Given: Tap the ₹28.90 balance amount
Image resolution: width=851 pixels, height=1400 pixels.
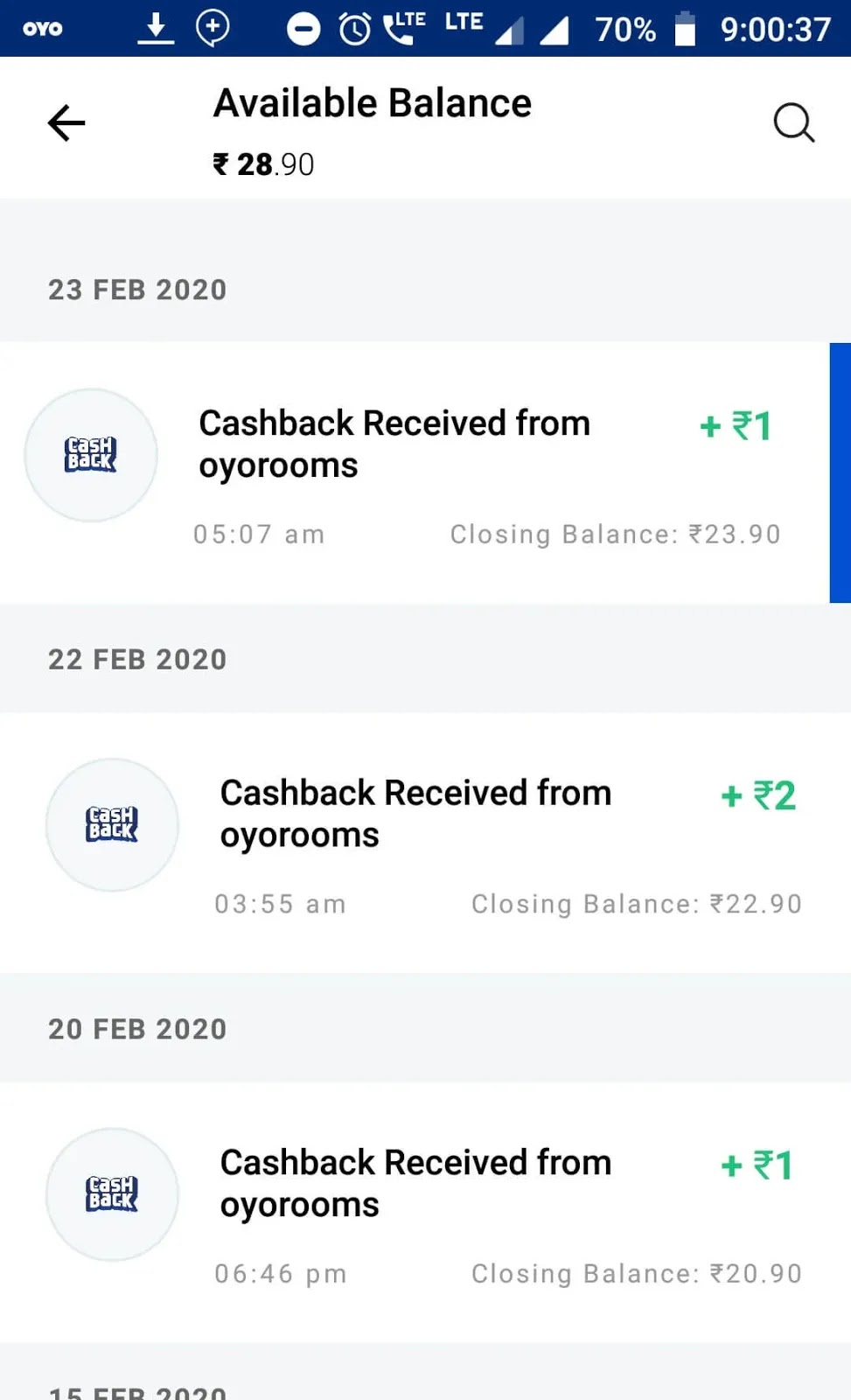Looking at the screenshot, I should point(263,164).
